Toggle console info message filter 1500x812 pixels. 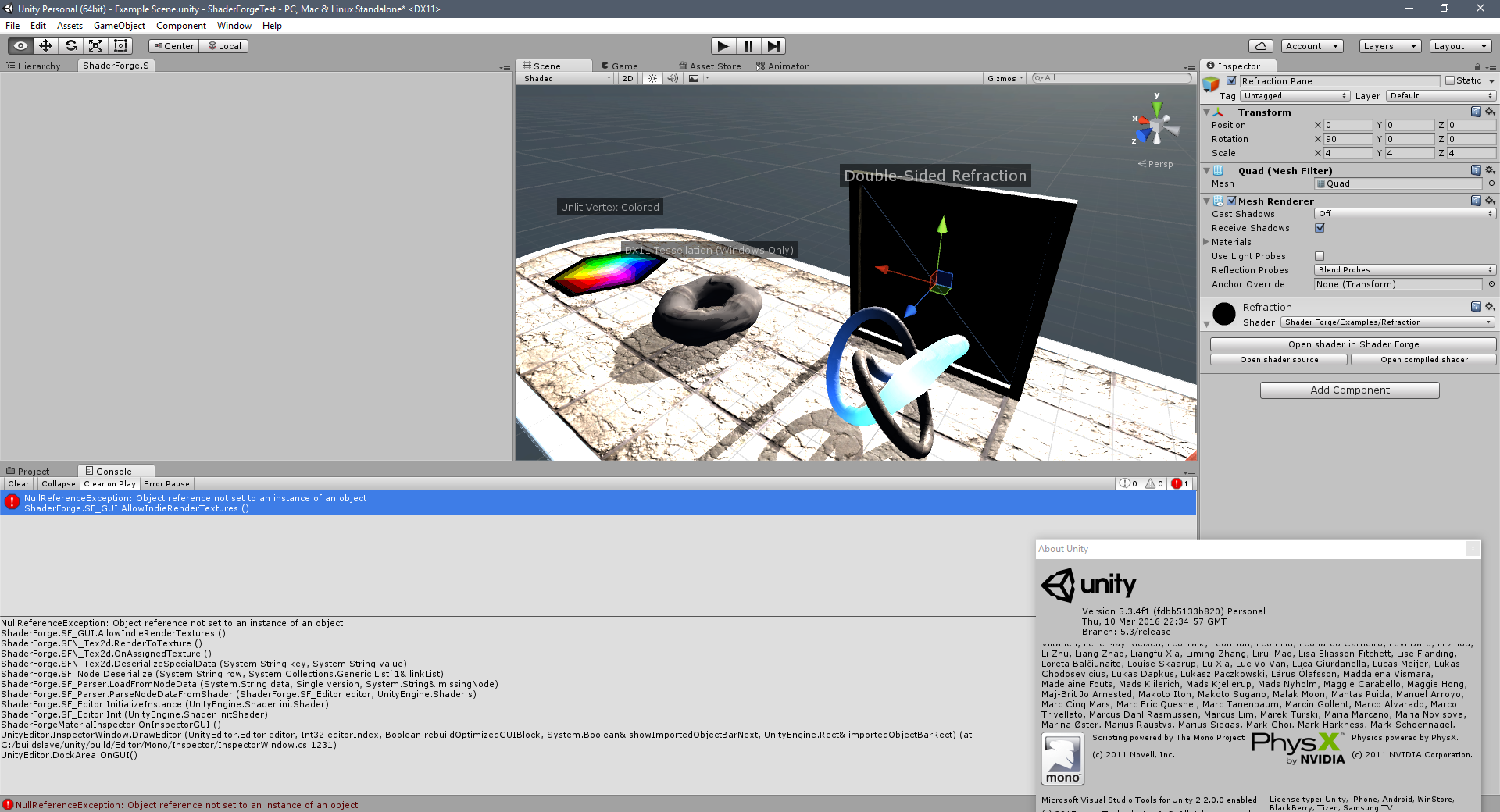1129,484
